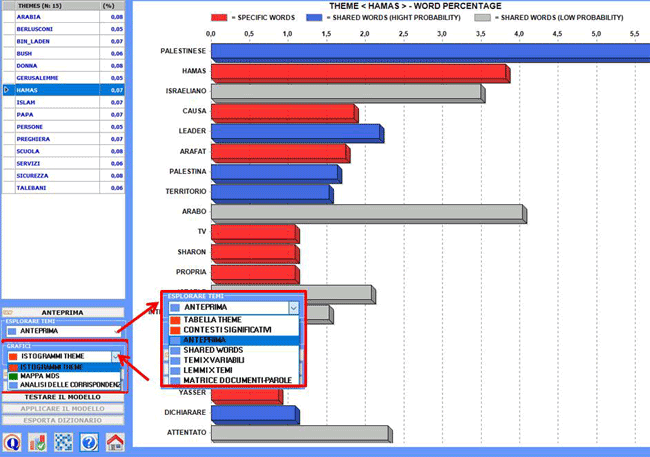The width and height of the screenshot is (650, 457).
Task: Select MATRICE DOCUMENTI-PAROLE option
Action: click(x=234, y=380)
